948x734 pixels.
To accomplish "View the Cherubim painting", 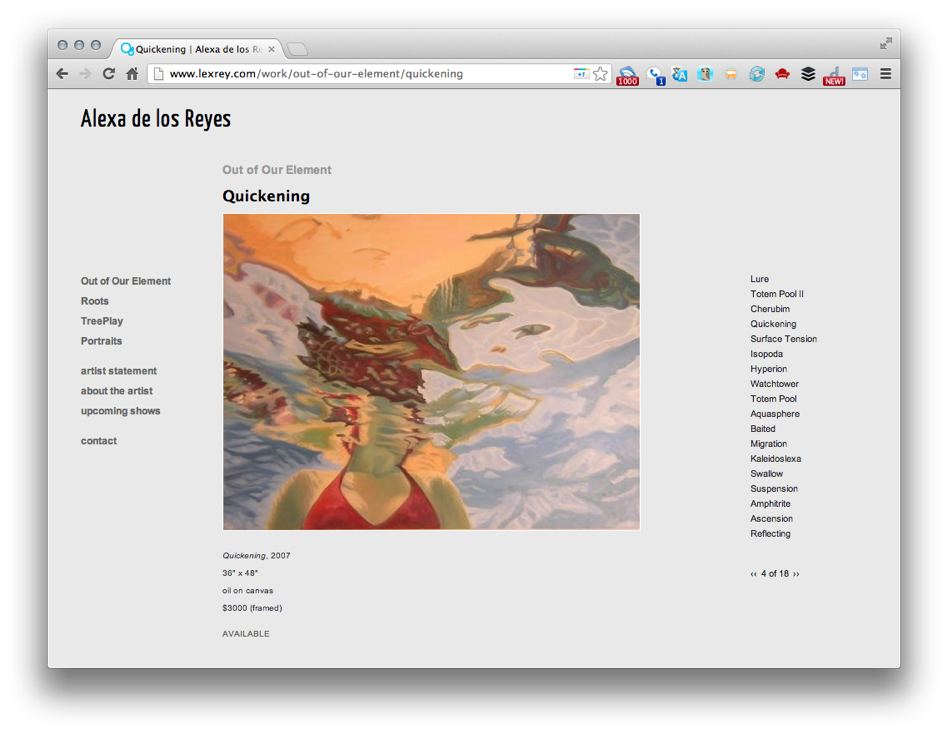I will 770,309.
